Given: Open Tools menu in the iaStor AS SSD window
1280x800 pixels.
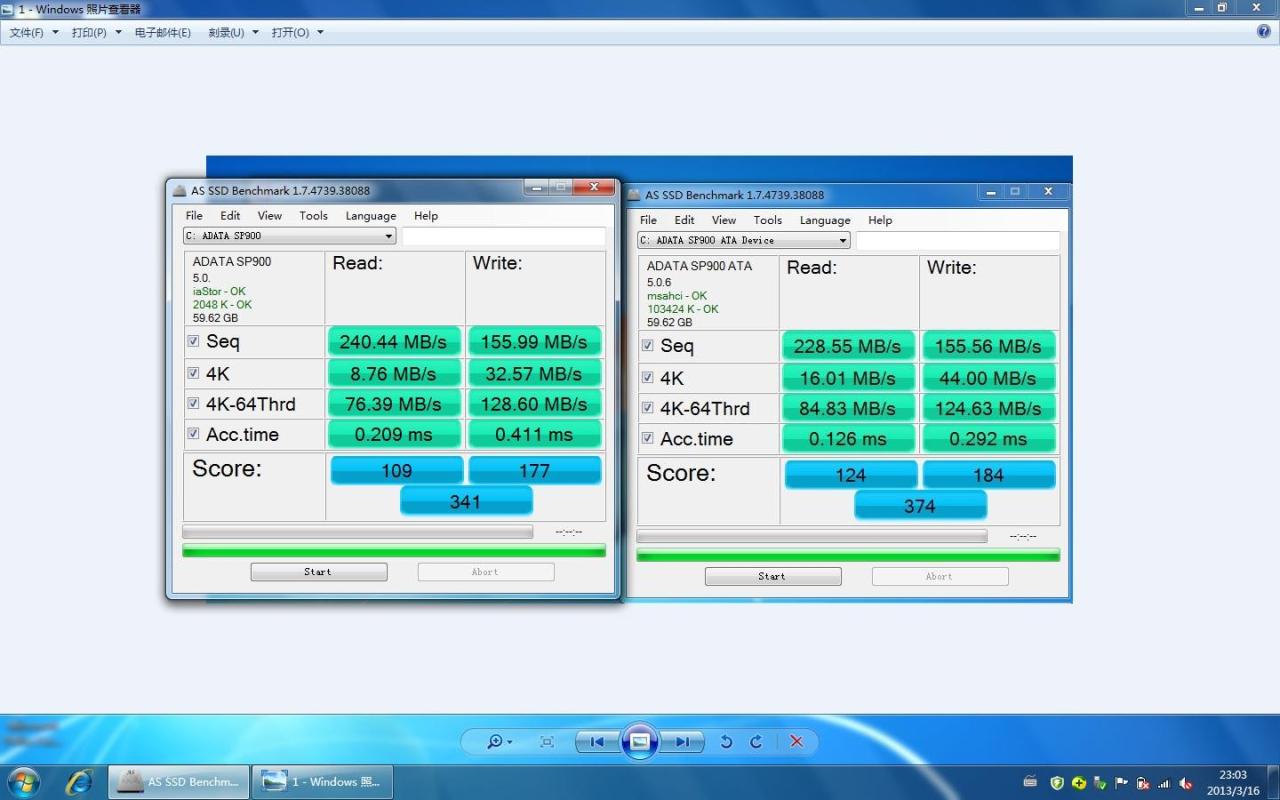Looking at the screenshot, I should 313,215.
